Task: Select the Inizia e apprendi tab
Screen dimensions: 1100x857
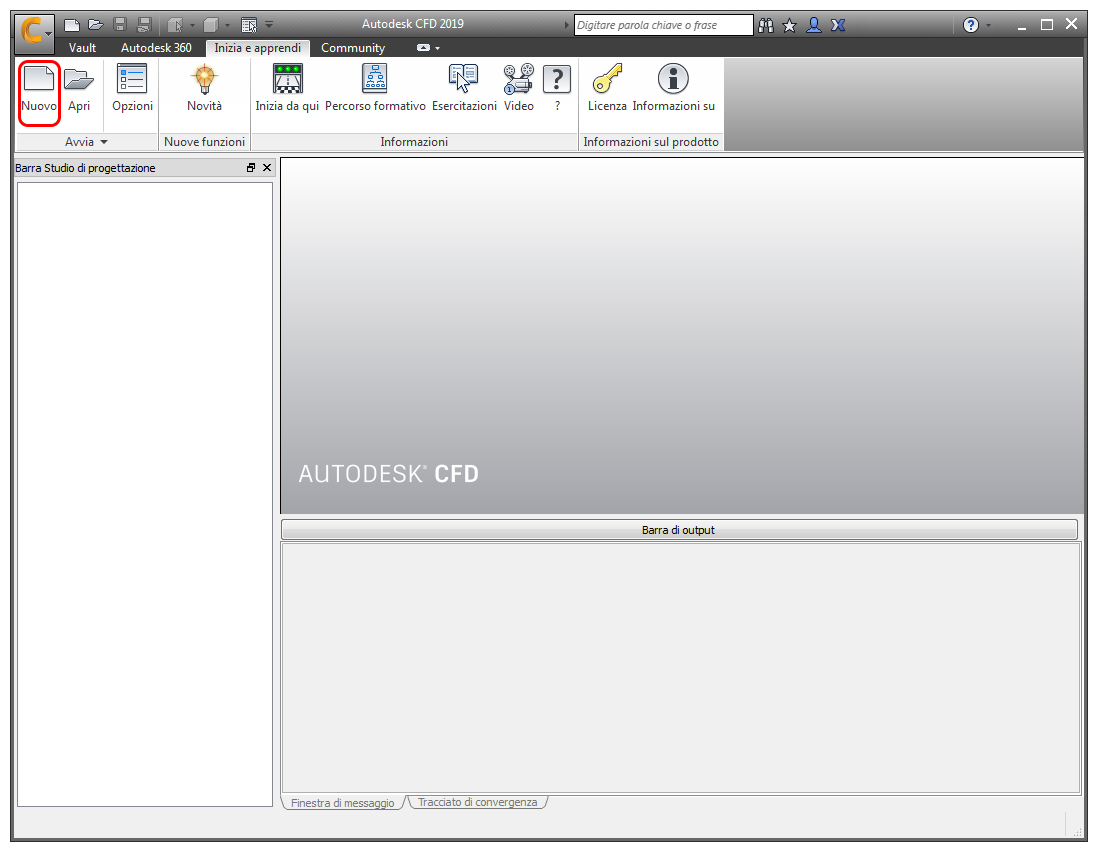Action: coord(257,48)
